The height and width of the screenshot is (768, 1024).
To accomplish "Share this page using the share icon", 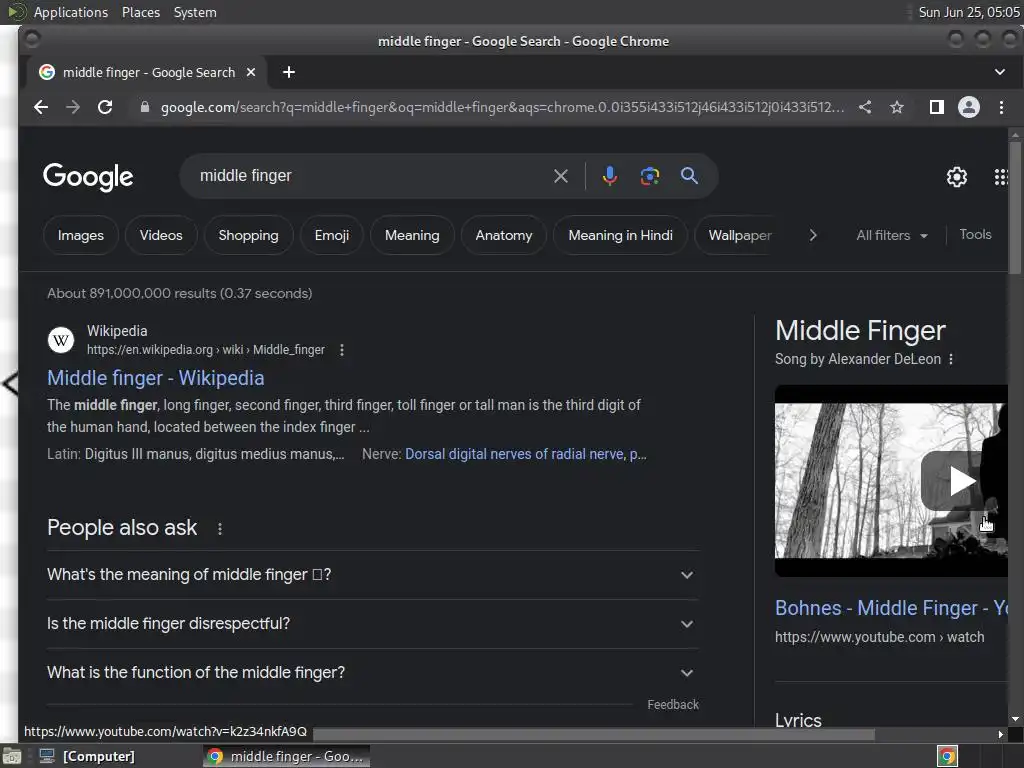I will [x=865, y=107].
